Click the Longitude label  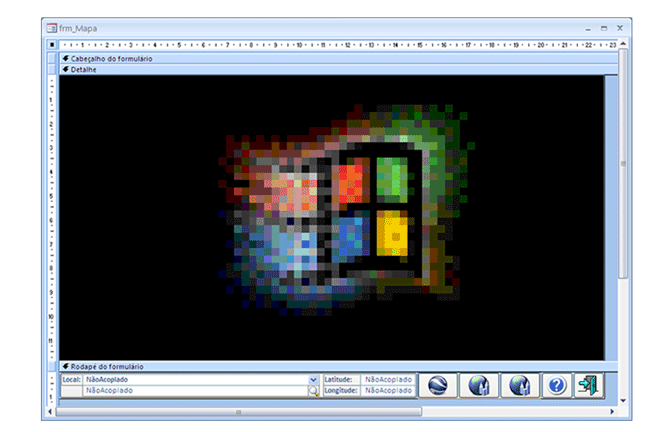[x=341, y=391]
